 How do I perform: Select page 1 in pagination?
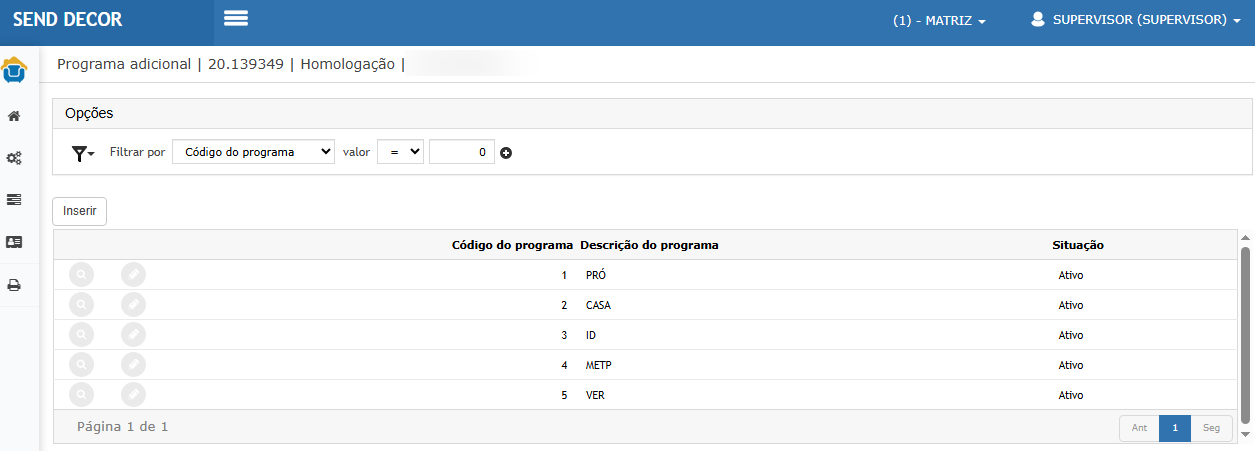point(1175,428)
